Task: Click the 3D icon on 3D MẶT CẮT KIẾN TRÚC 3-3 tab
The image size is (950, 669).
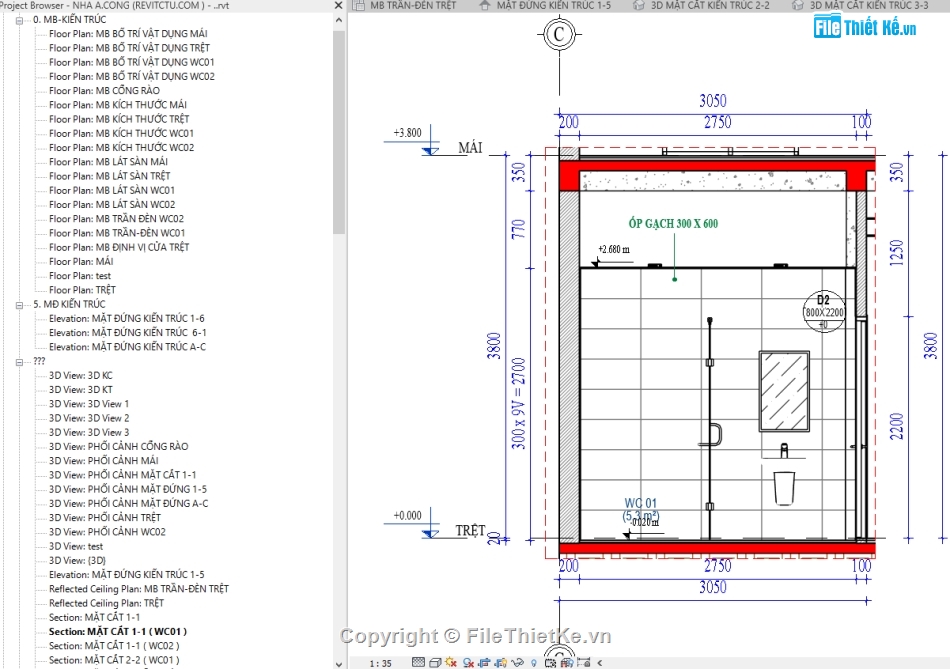Action: [798, 5]
